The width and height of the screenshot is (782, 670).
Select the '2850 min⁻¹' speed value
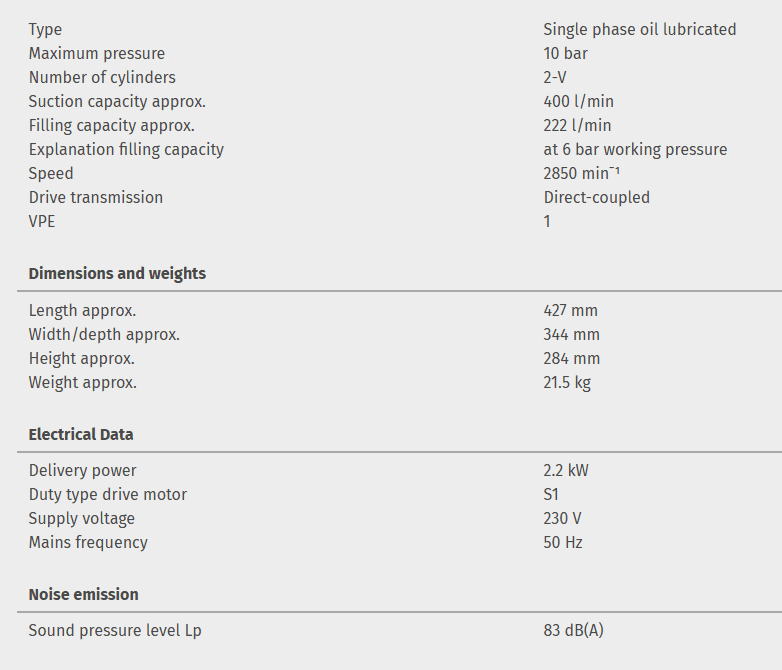click(581, 173)
